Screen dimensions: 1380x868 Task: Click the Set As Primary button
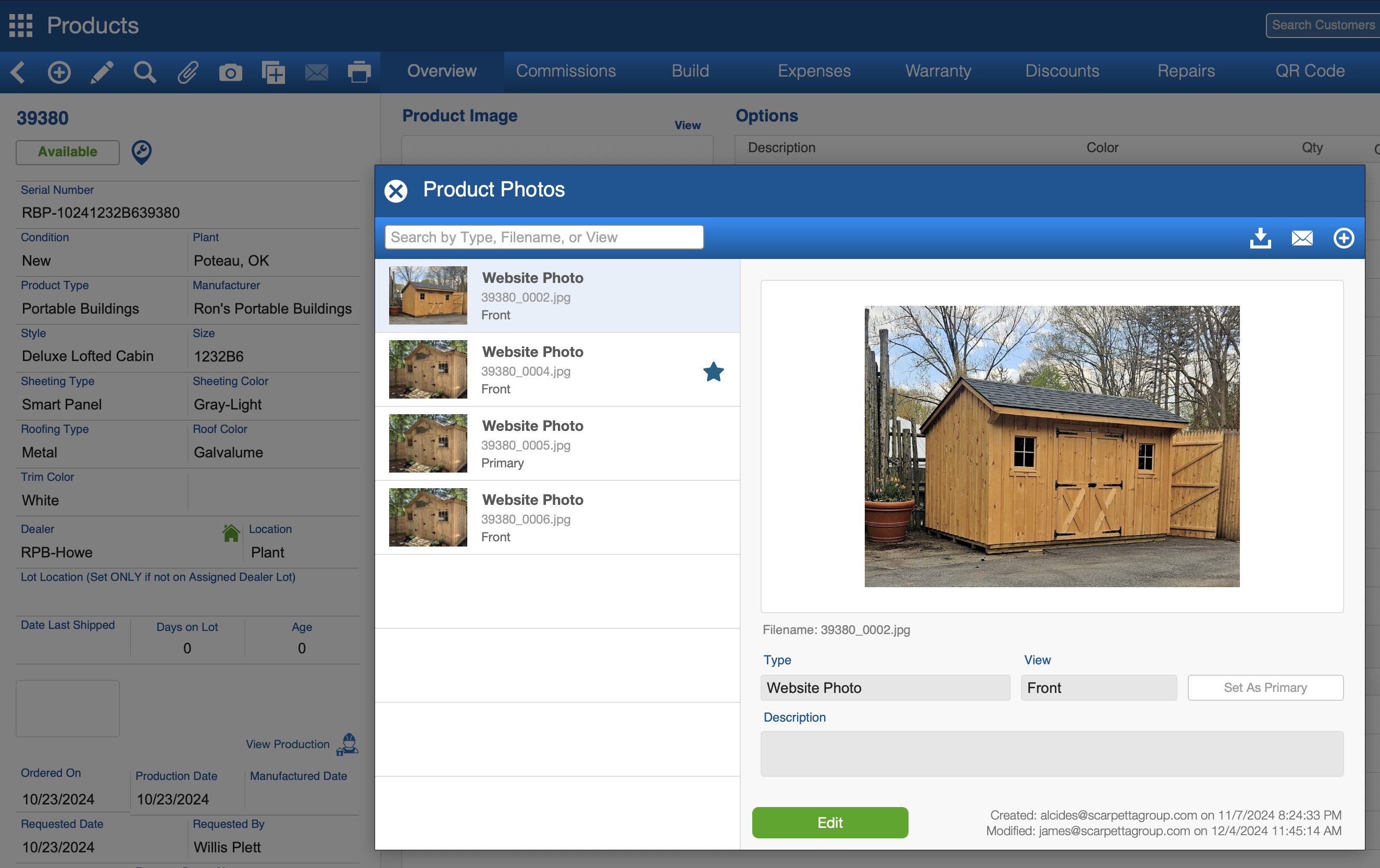coord(1265,687)
